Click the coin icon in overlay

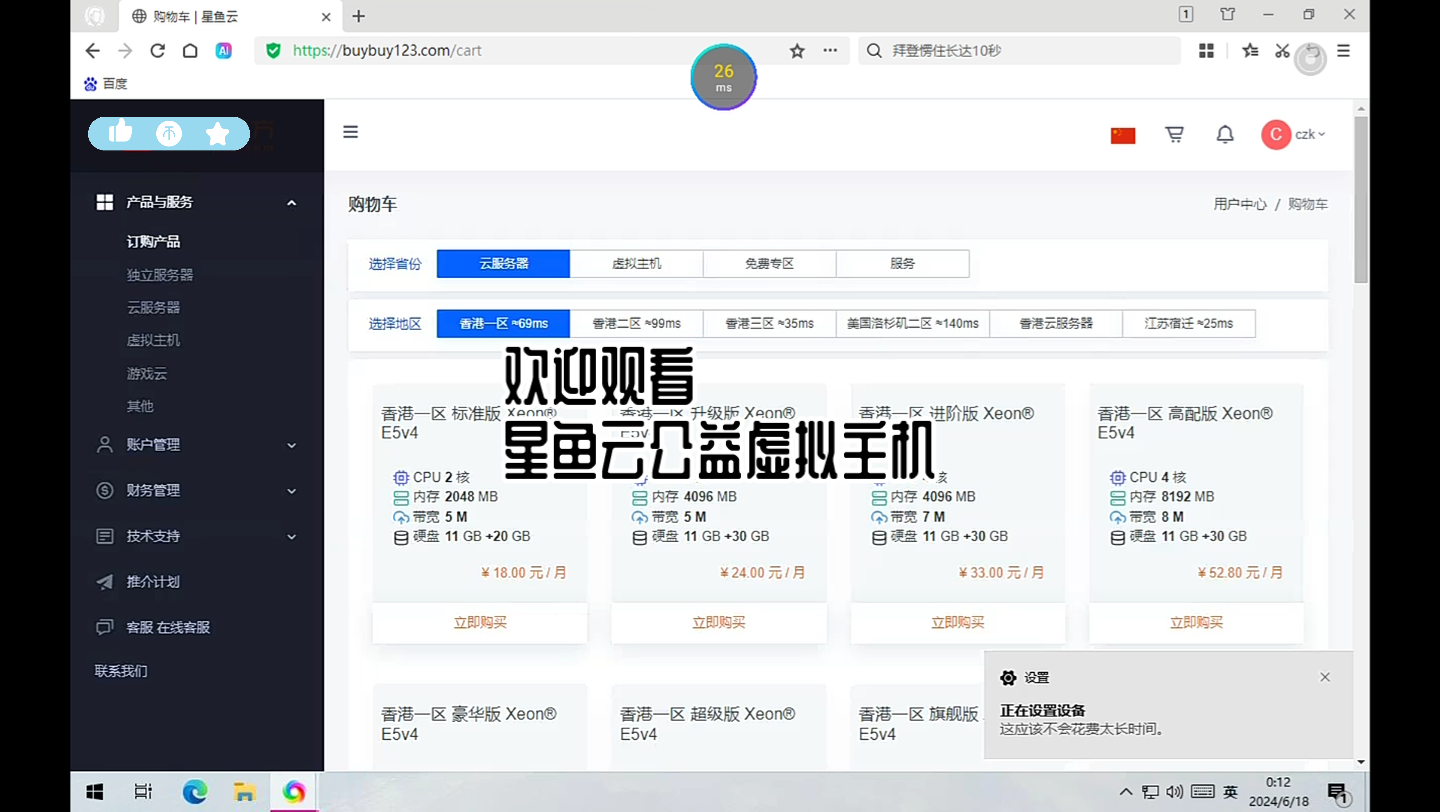[169, 133]
